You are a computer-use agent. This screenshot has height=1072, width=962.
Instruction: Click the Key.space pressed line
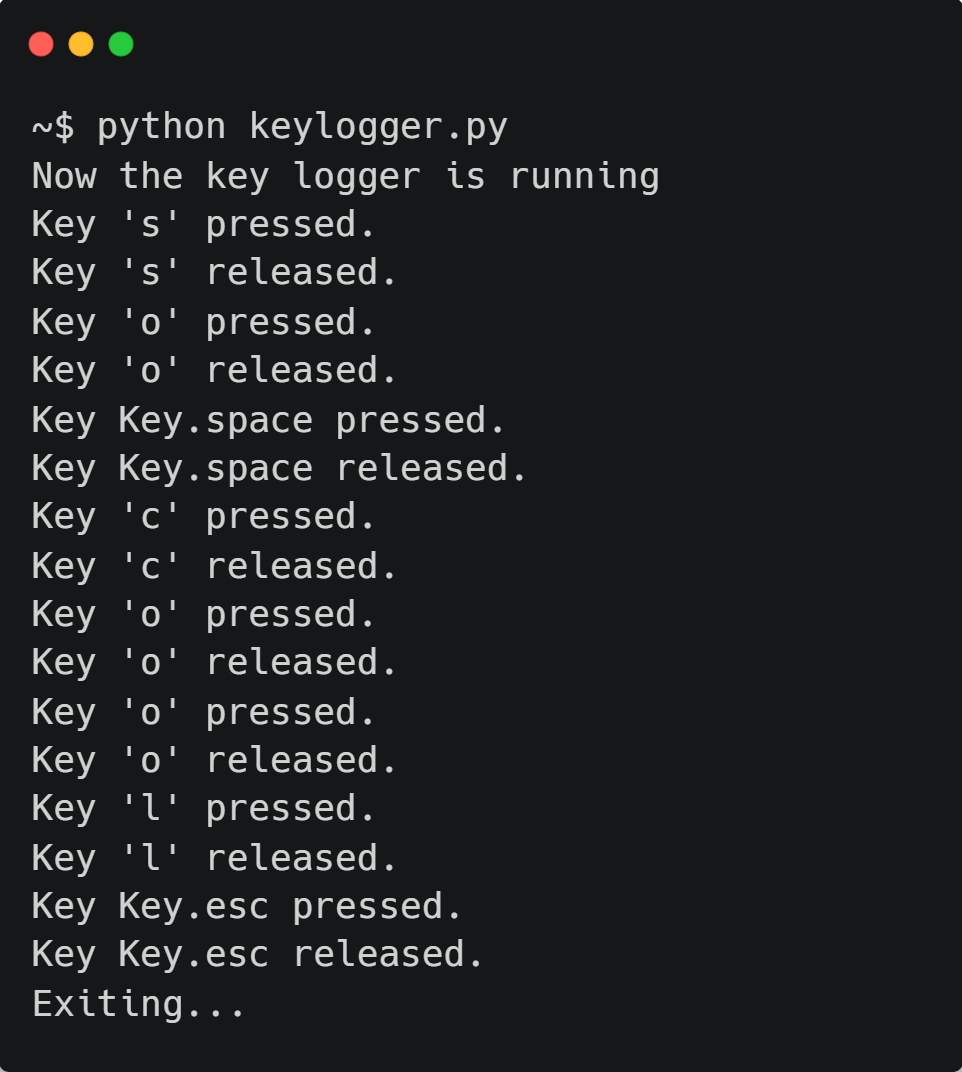268,420
